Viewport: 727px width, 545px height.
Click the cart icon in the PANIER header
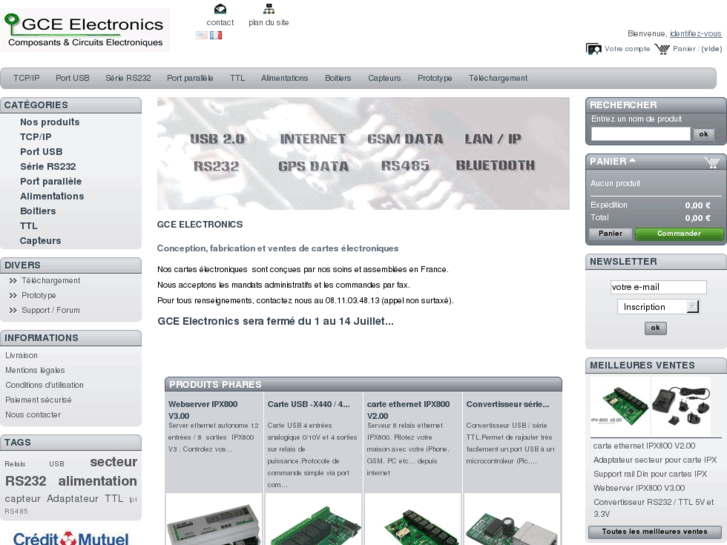(x=712, y=162)
